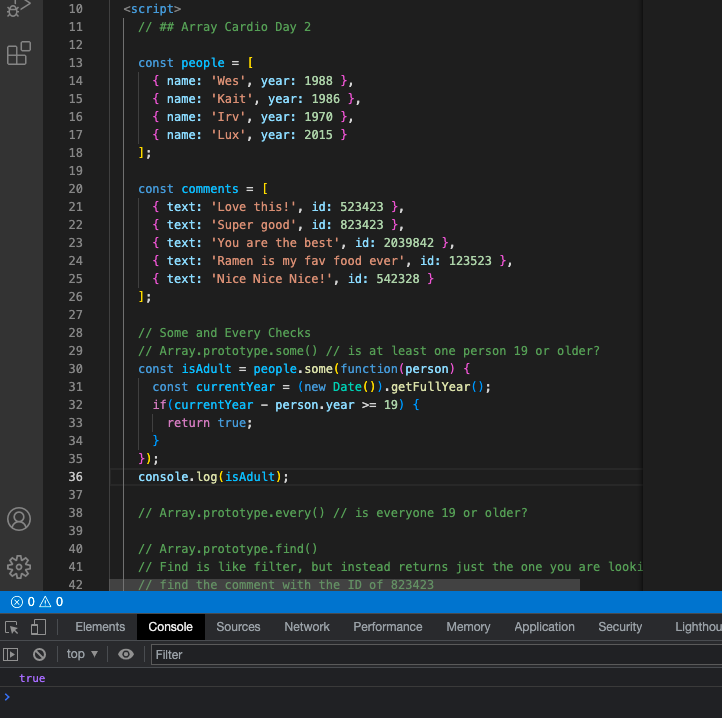Switch to the Elements tab
Viewport: 722px width, 718px height.
click(x=100, y=627)
